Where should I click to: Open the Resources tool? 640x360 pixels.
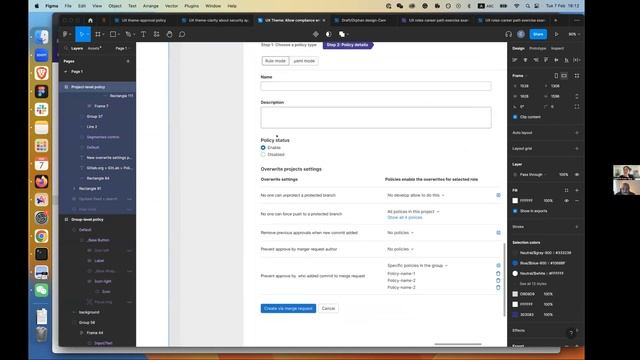pos(156,34)
